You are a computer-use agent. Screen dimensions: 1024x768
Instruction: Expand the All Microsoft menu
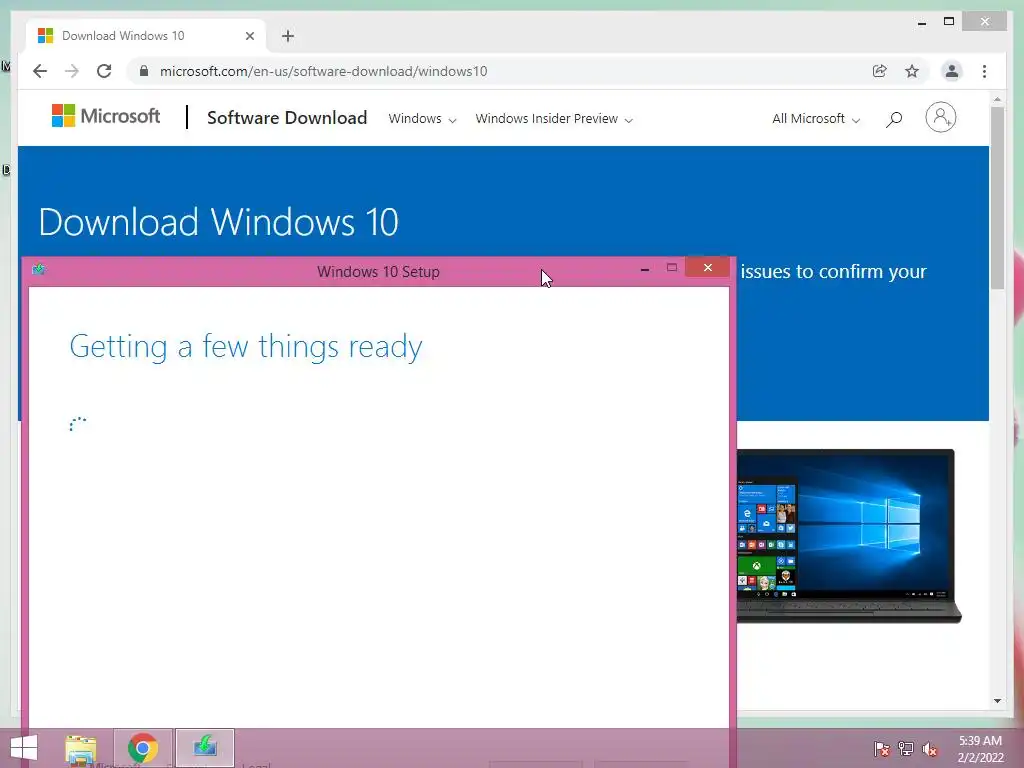816,119
